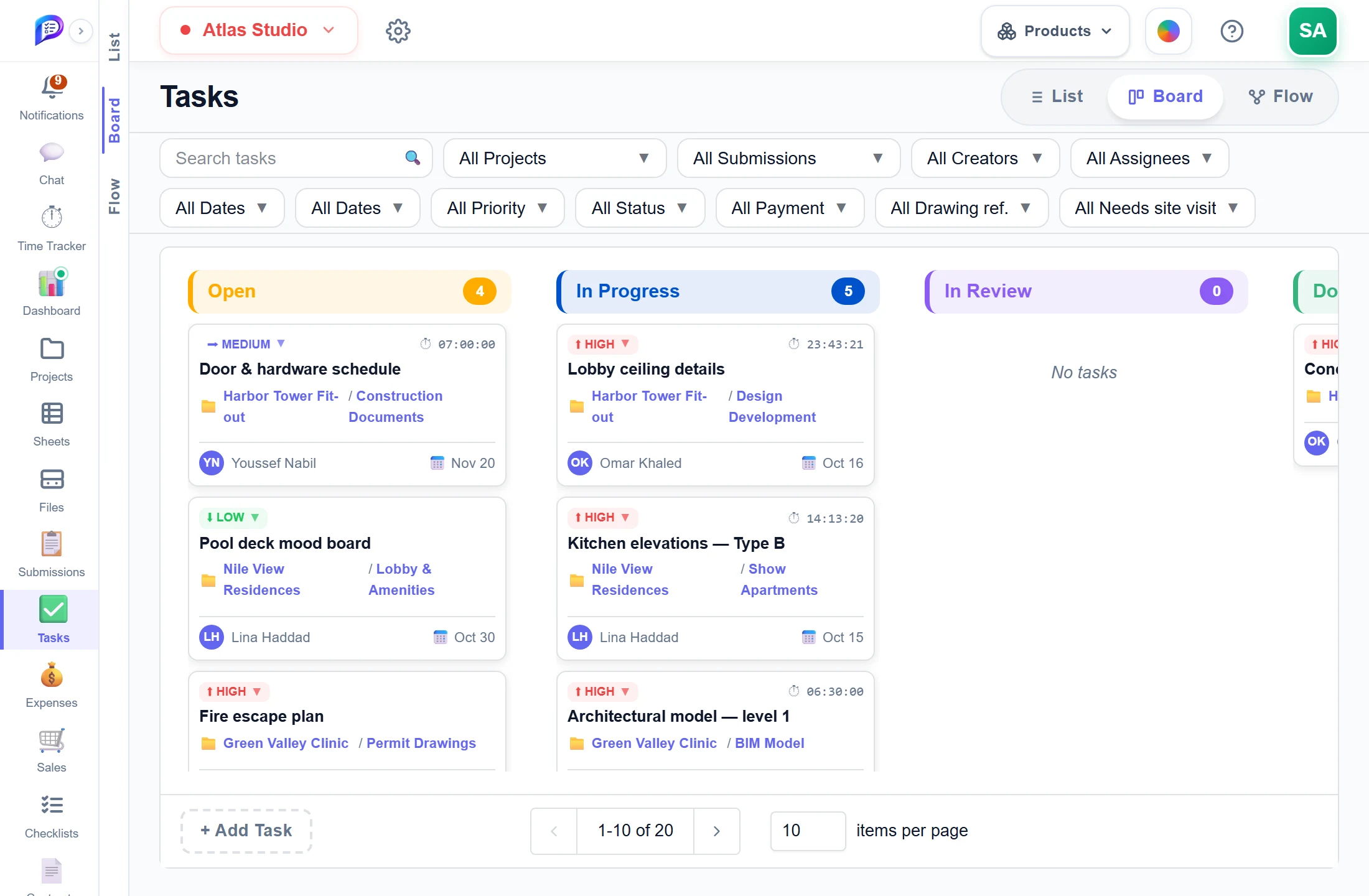The height and width of the screenshot is (896, 1369).
Task: Open Harbor Tower Fit-out link on Lobby ceiling details
Action: tap(649, 406)
